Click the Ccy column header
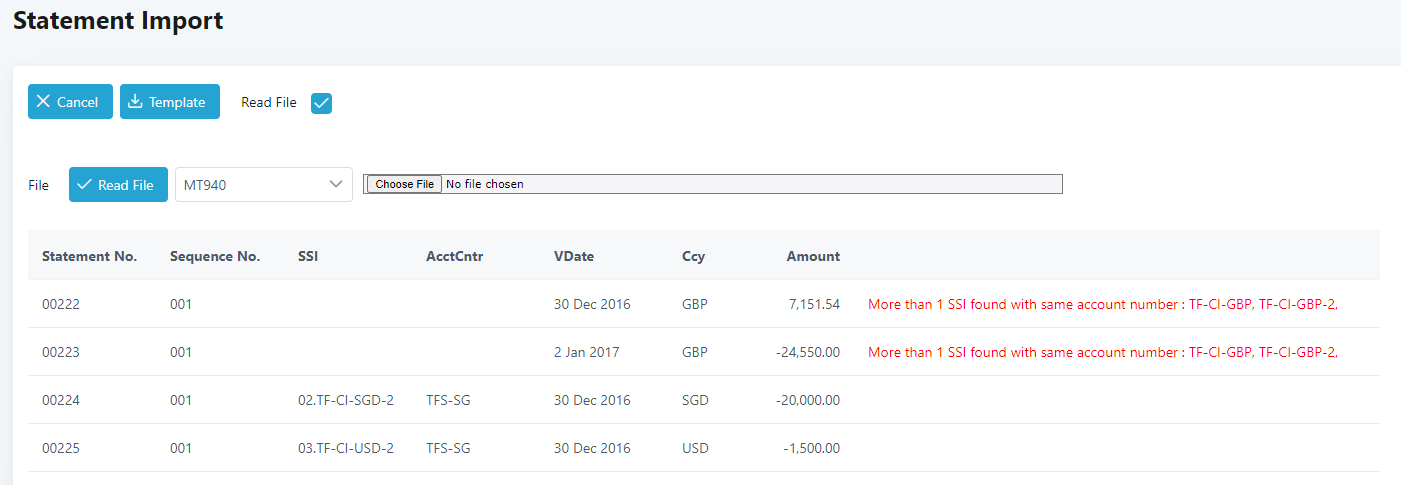1401x485 pixels. (x=693, y=256)
